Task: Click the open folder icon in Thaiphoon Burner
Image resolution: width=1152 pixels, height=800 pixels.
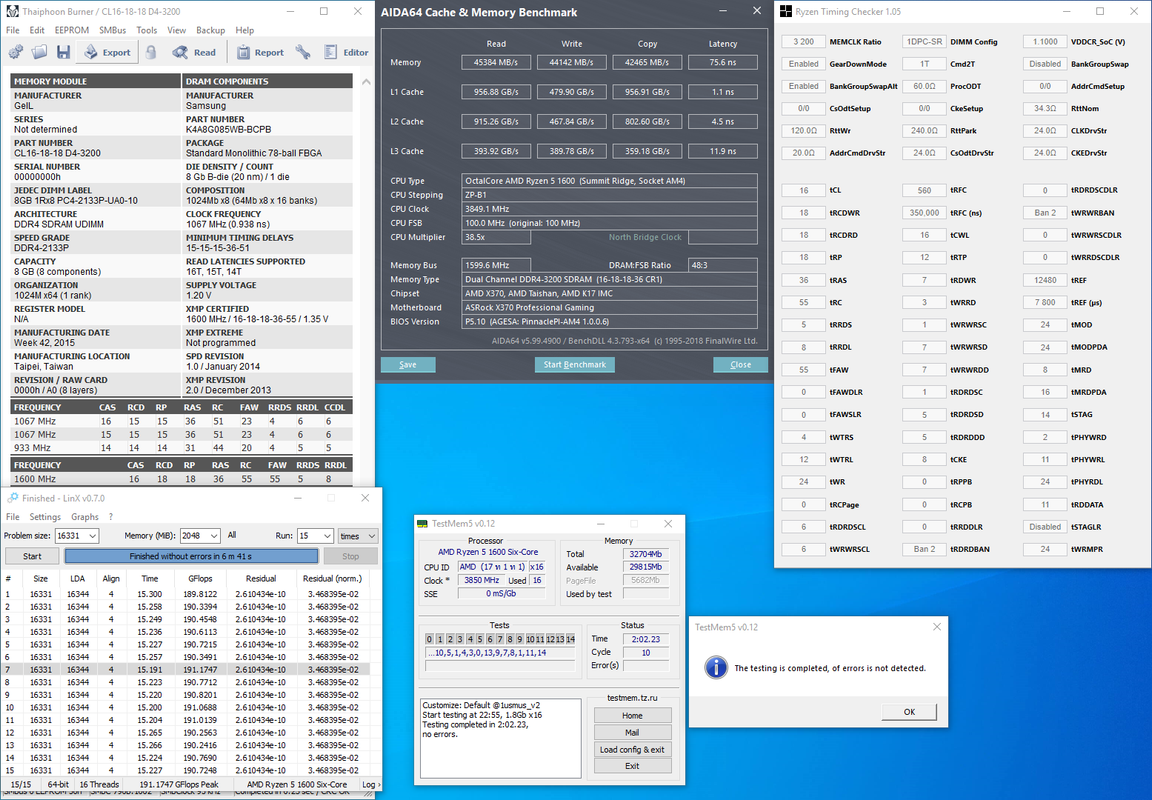Action: pyautogui.click(x=40, y=52)
